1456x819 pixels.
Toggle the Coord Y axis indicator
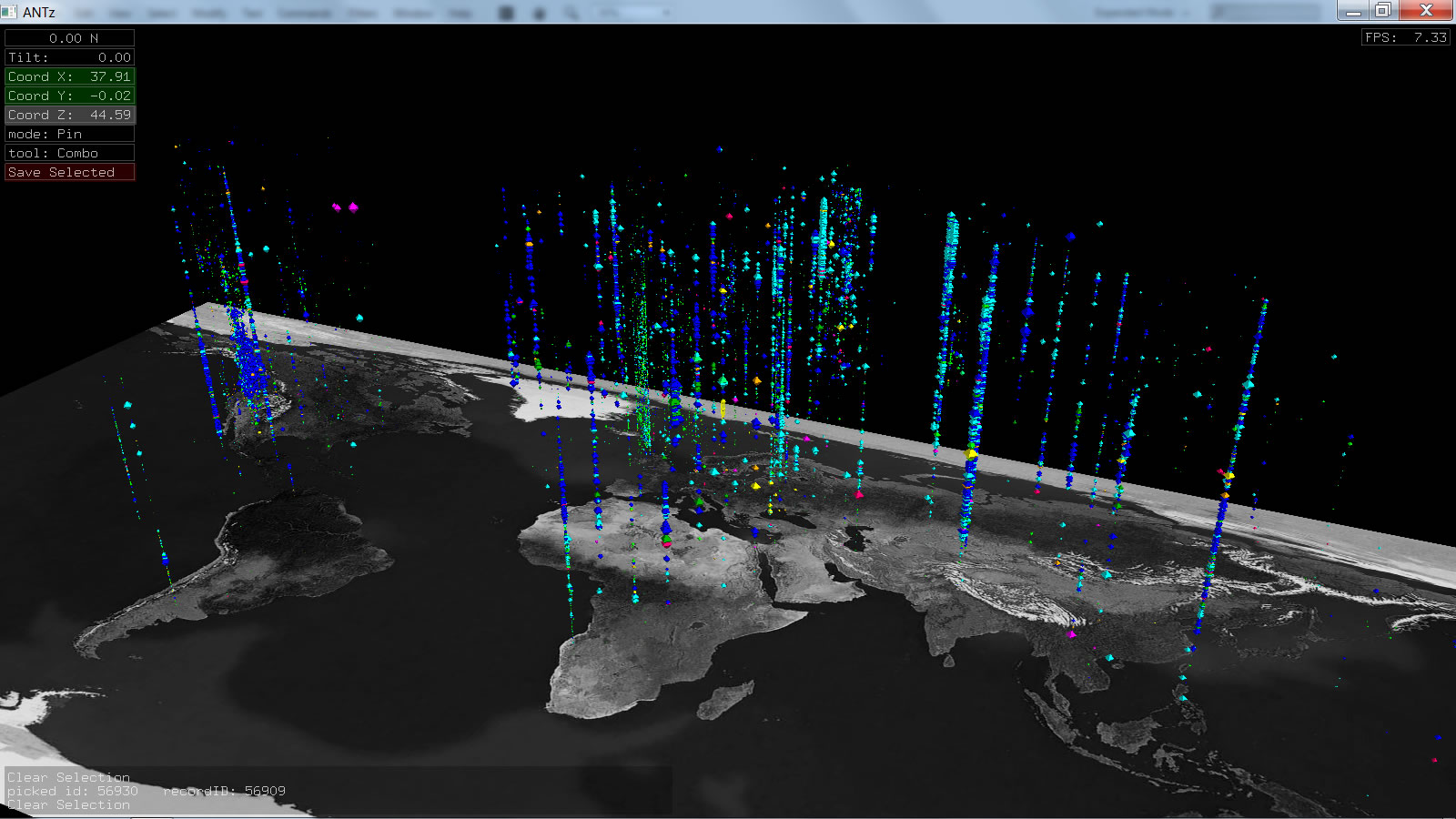[x=70, y=96]
